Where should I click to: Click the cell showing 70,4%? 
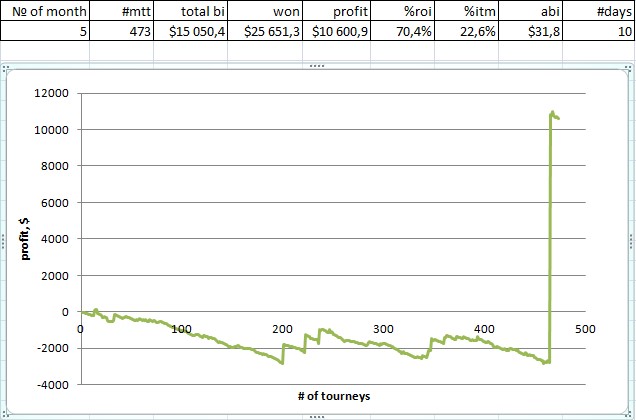[402, 31]
